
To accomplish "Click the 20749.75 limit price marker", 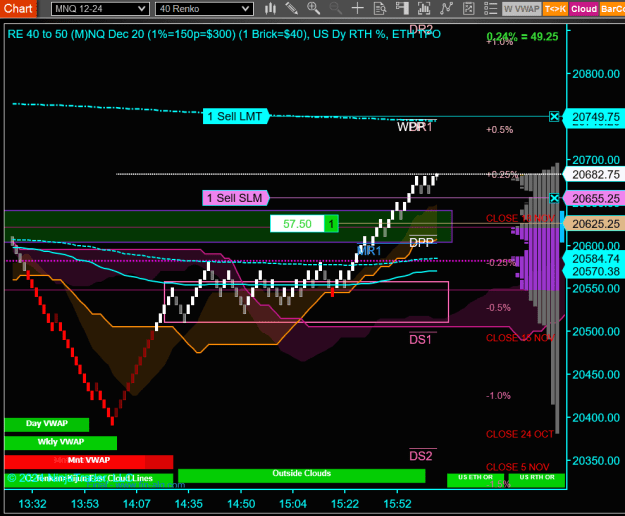I will tap(595, 117).
